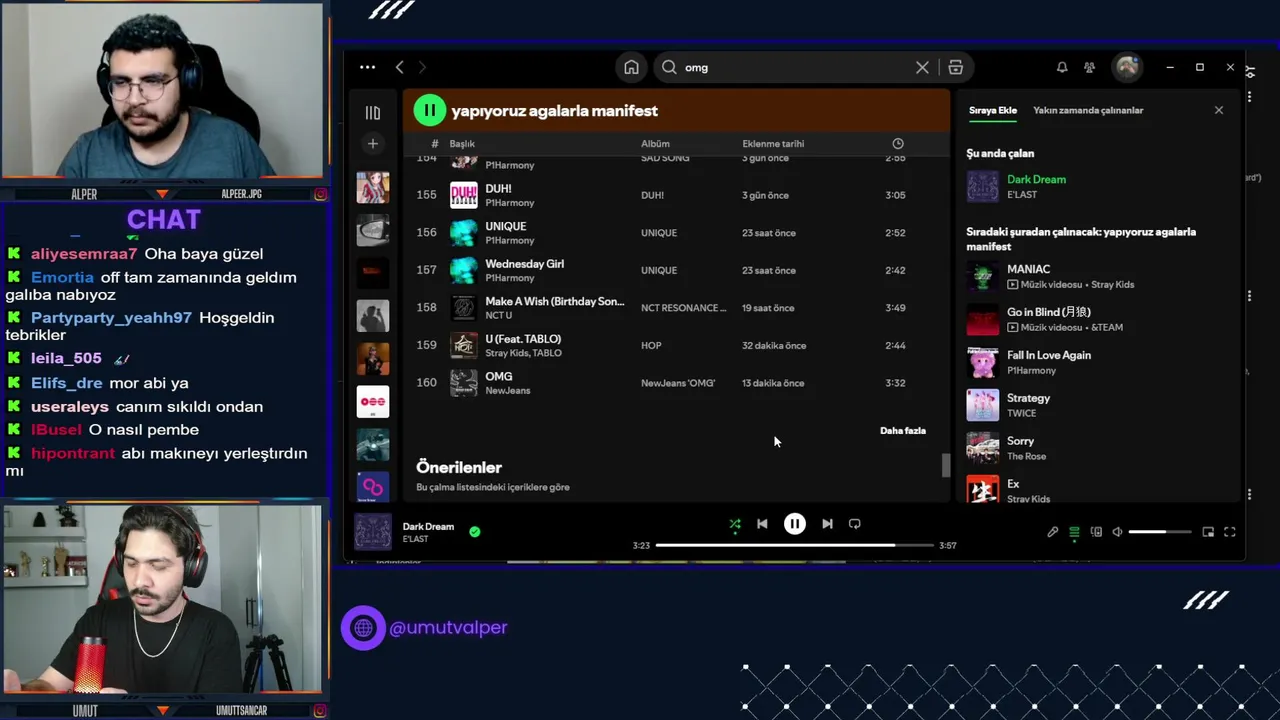Image resolution: width=1280 pixels, height=720 pixels.
Task: Open Spotify Home
Action: coord(631,67)
